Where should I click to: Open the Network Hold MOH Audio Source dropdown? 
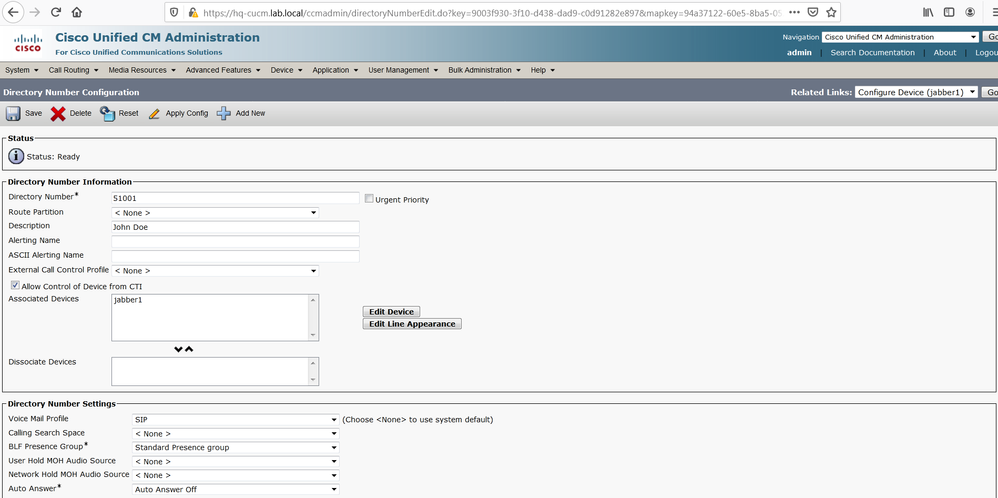(x=235, y=476)
